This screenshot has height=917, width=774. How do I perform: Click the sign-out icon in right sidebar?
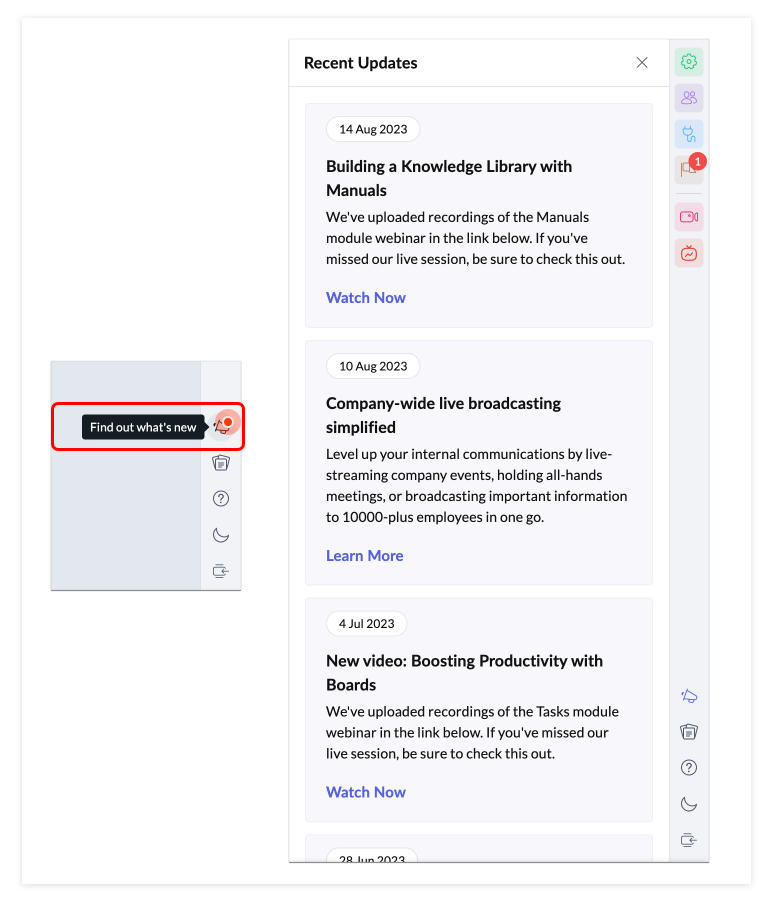coord(689,840)
